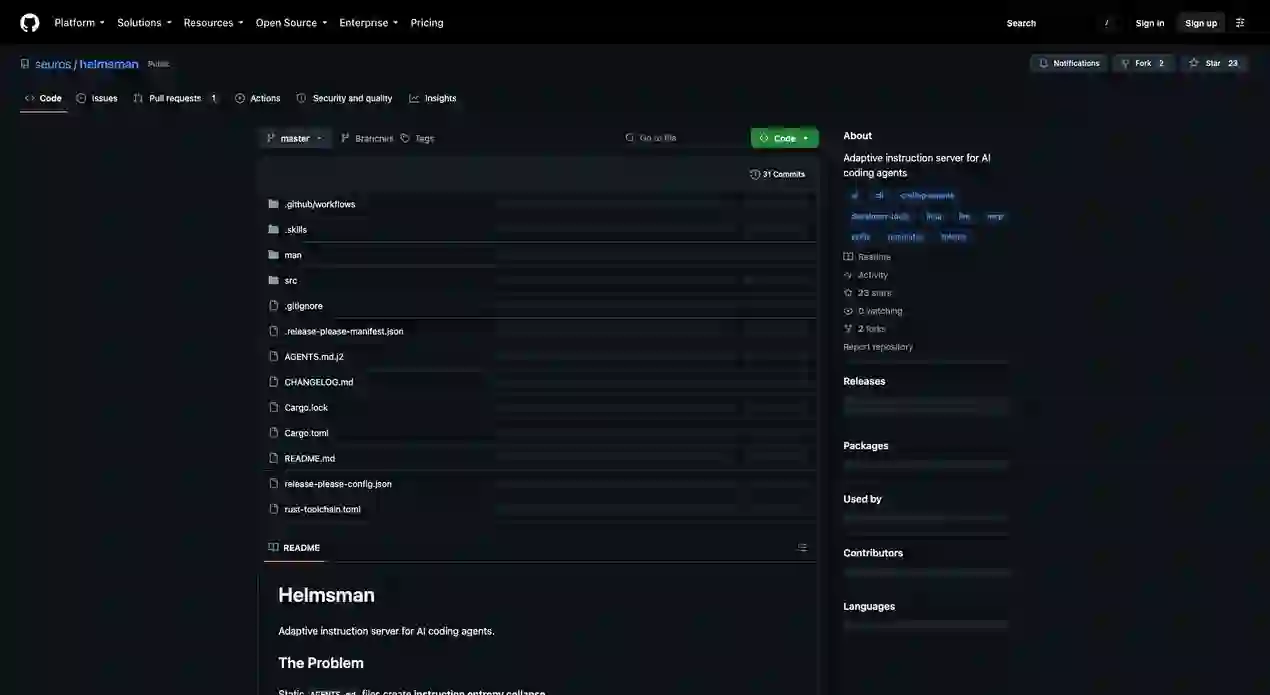Focus the Search box in the header
The image size is (1270, 695).
tap(1060, 23)
